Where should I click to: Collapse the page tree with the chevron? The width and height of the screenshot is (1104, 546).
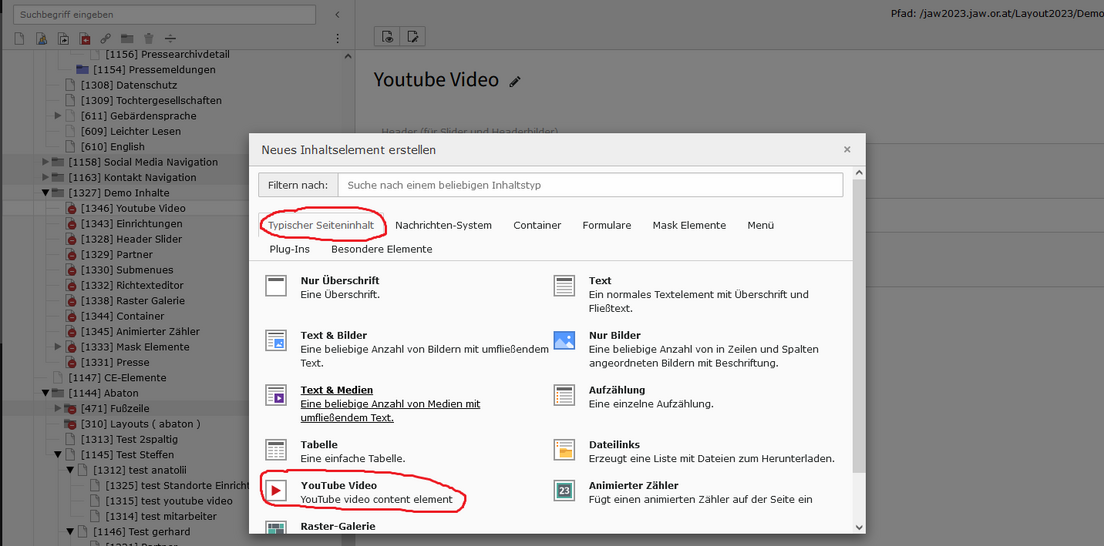pos(337,14)
